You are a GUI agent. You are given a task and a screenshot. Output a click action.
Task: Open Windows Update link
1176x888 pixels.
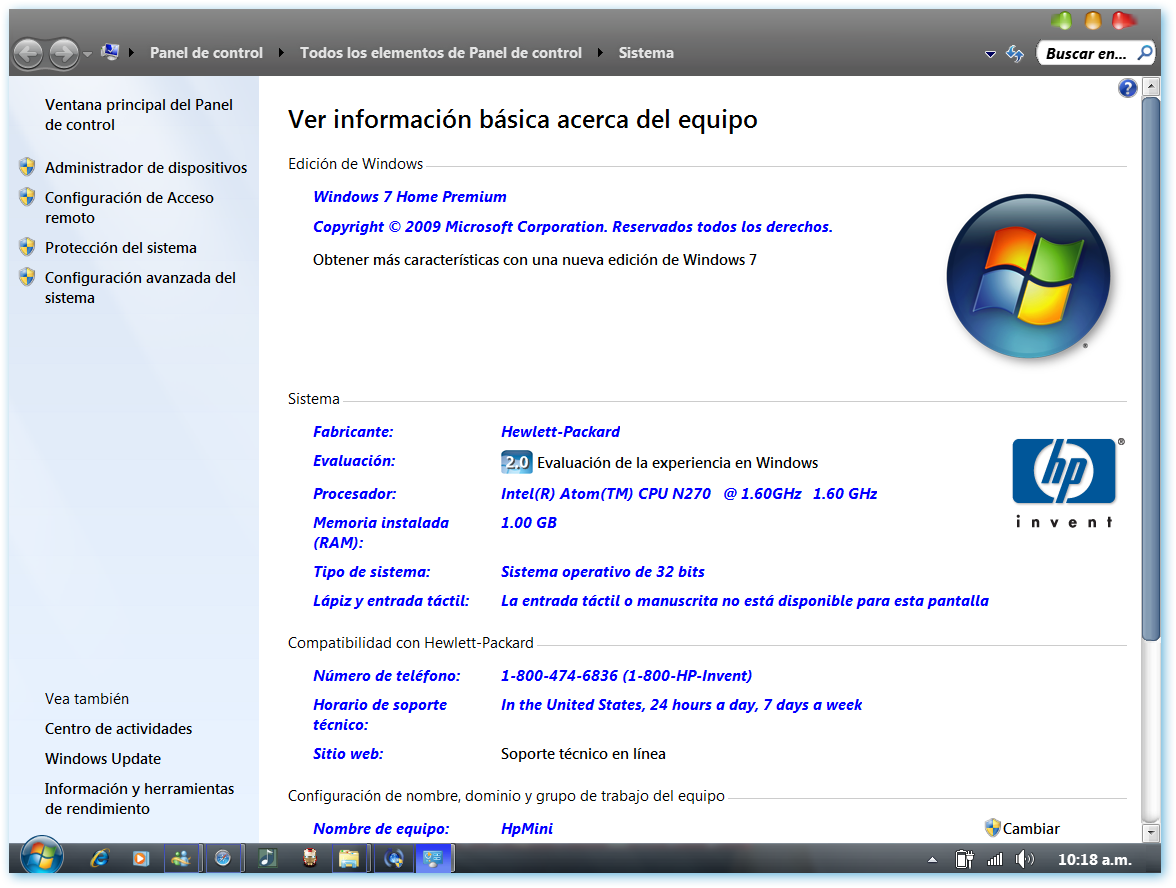[102, 759]
